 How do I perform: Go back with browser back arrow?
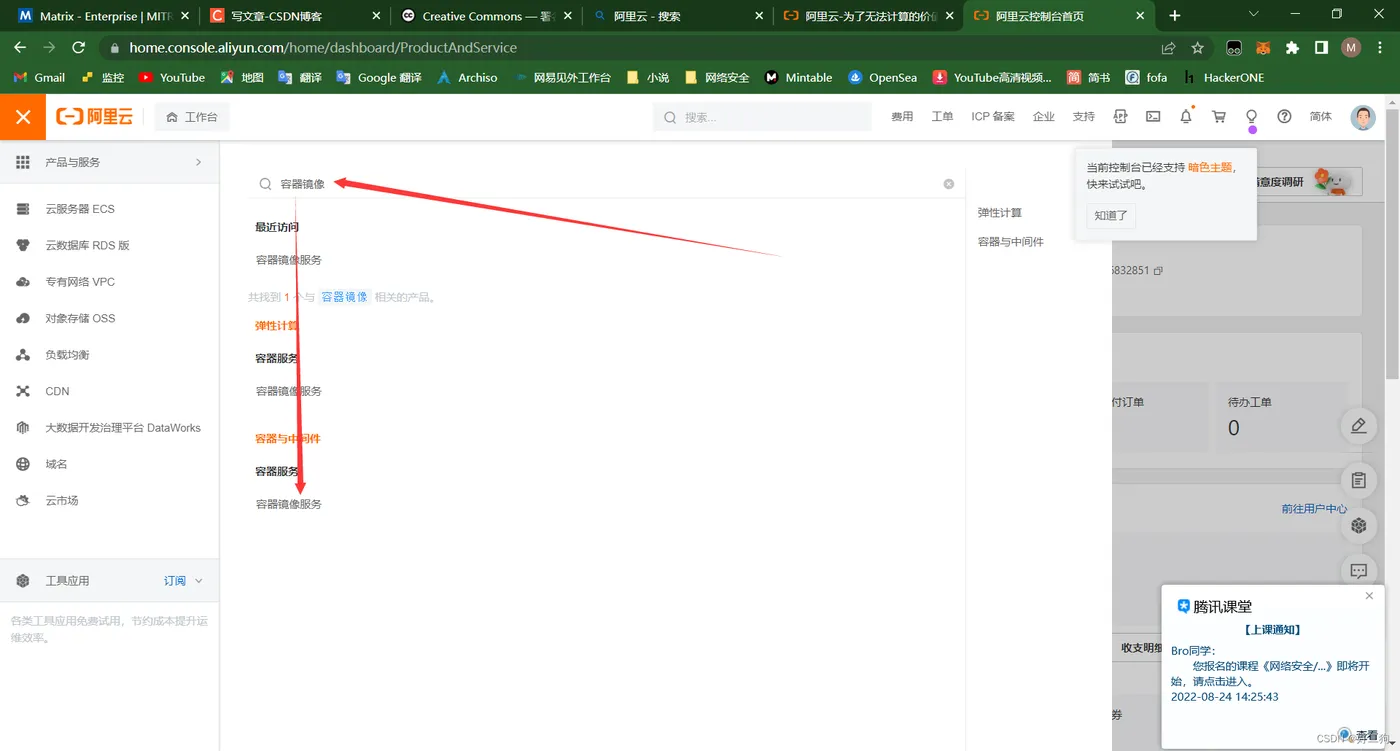(x=20, y=47)
